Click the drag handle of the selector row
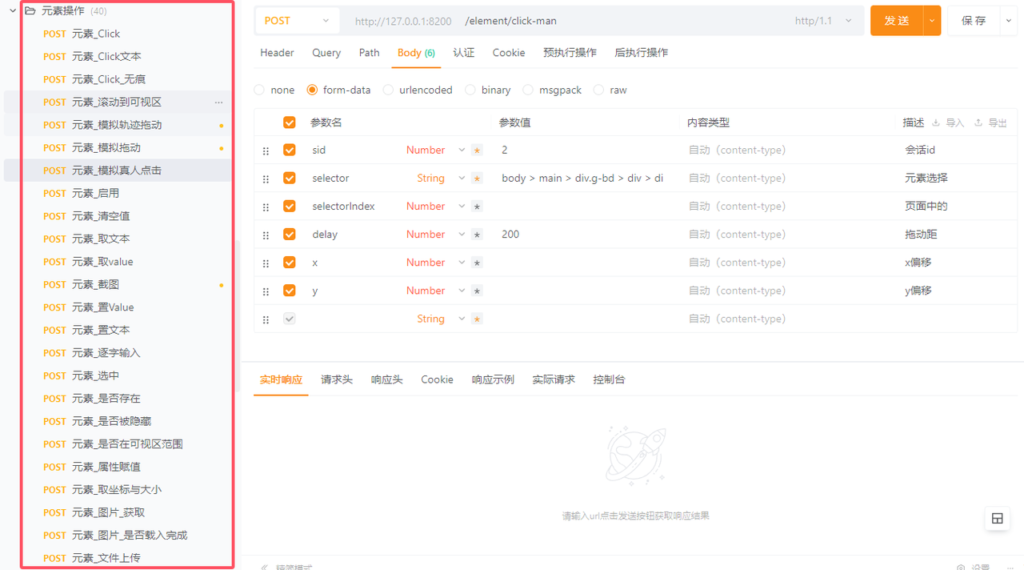Viewport: 1024px width, 570px height. point(266,179)
